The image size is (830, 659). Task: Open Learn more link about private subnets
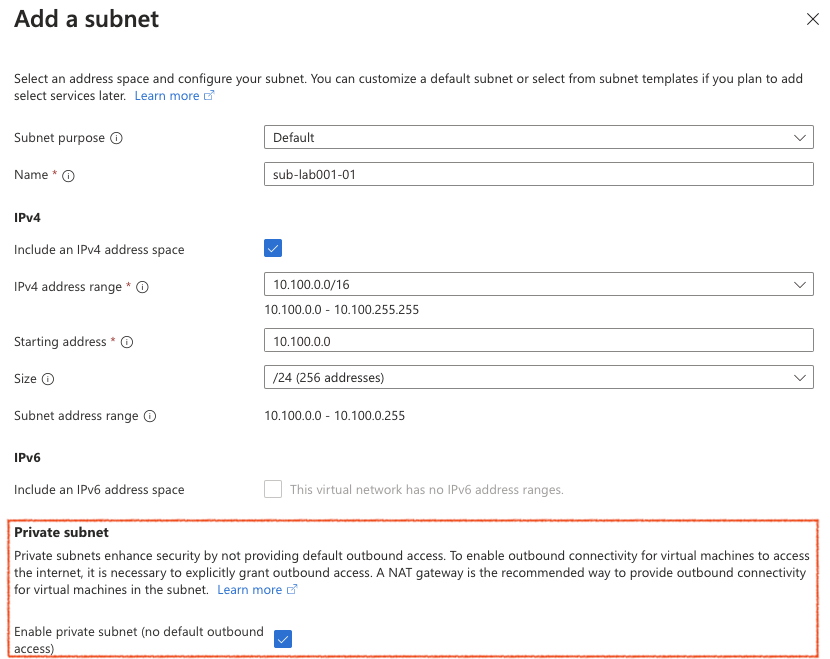[250, 590]
